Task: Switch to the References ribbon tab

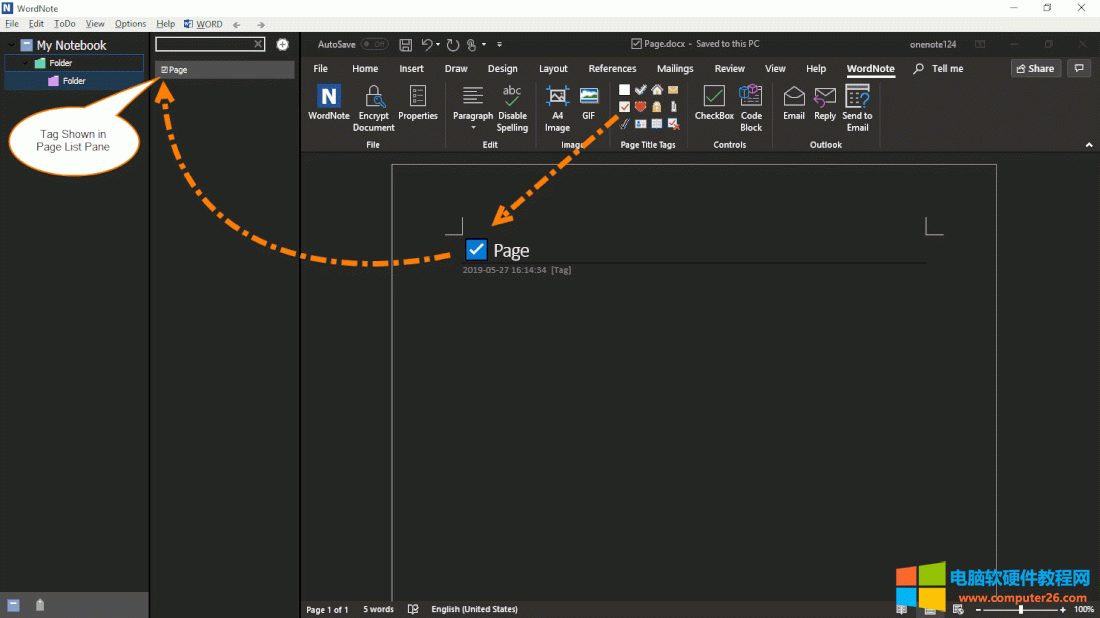Action: (x=612, y=69)
